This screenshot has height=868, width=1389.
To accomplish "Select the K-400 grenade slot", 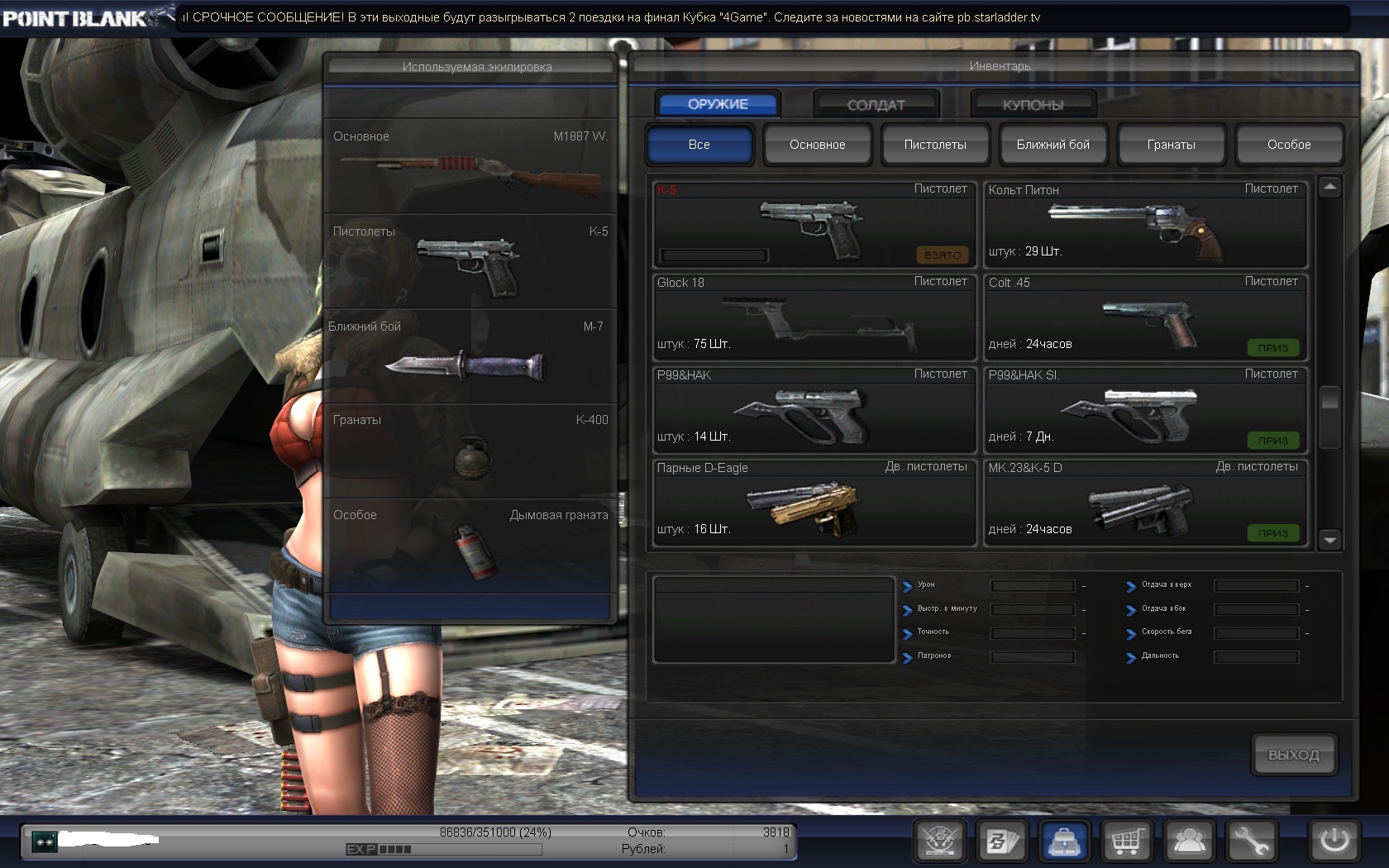I will tap(470, 451).
